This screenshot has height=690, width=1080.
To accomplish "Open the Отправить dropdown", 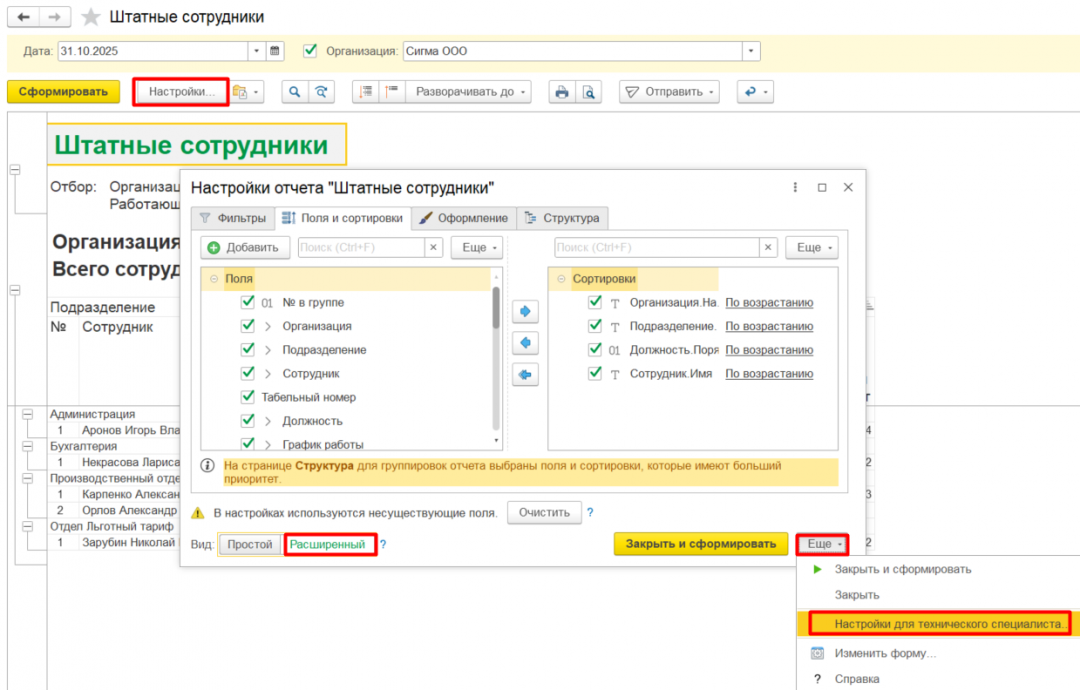I will [x=669, y=92].
